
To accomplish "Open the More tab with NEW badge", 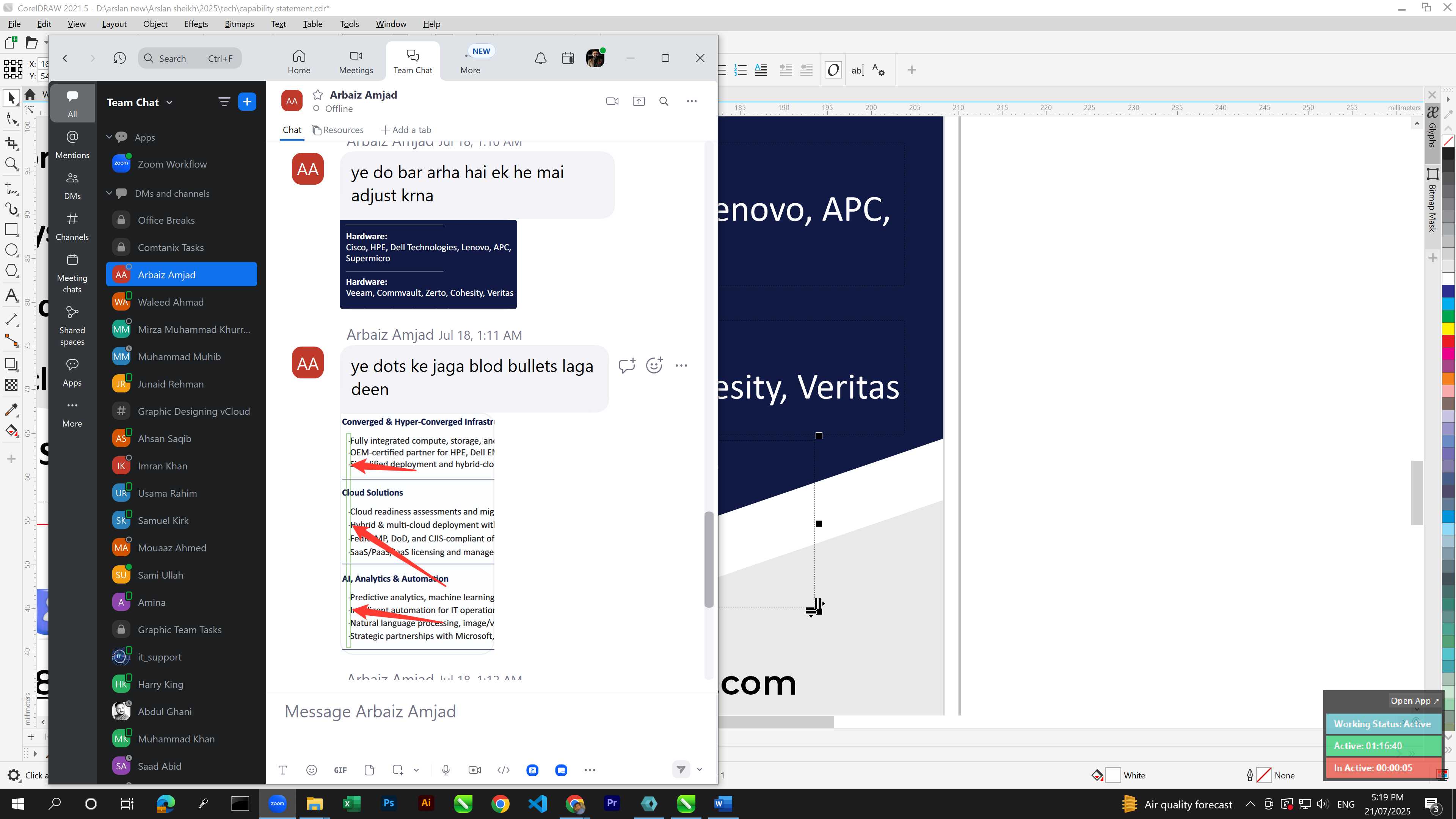I will (x=470, y=61).
